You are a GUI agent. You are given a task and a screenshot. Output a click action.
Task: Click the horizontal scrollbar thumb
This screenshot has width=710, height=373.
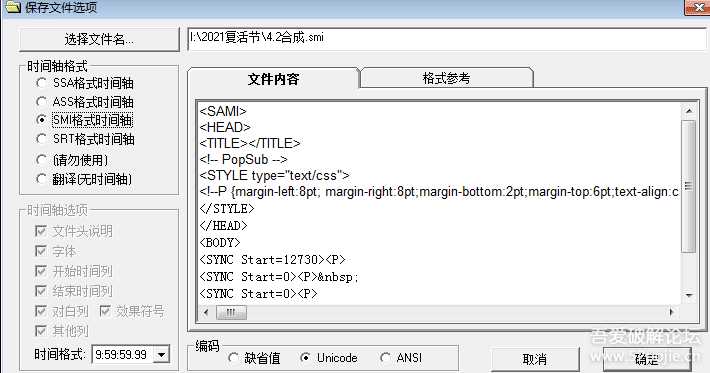click(231, 312)
